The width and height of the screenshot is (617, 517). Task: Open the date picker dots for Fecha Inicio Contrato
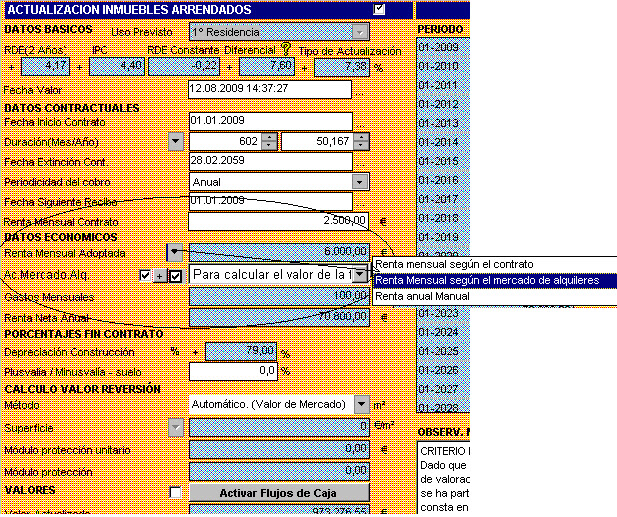coord(359,125)
